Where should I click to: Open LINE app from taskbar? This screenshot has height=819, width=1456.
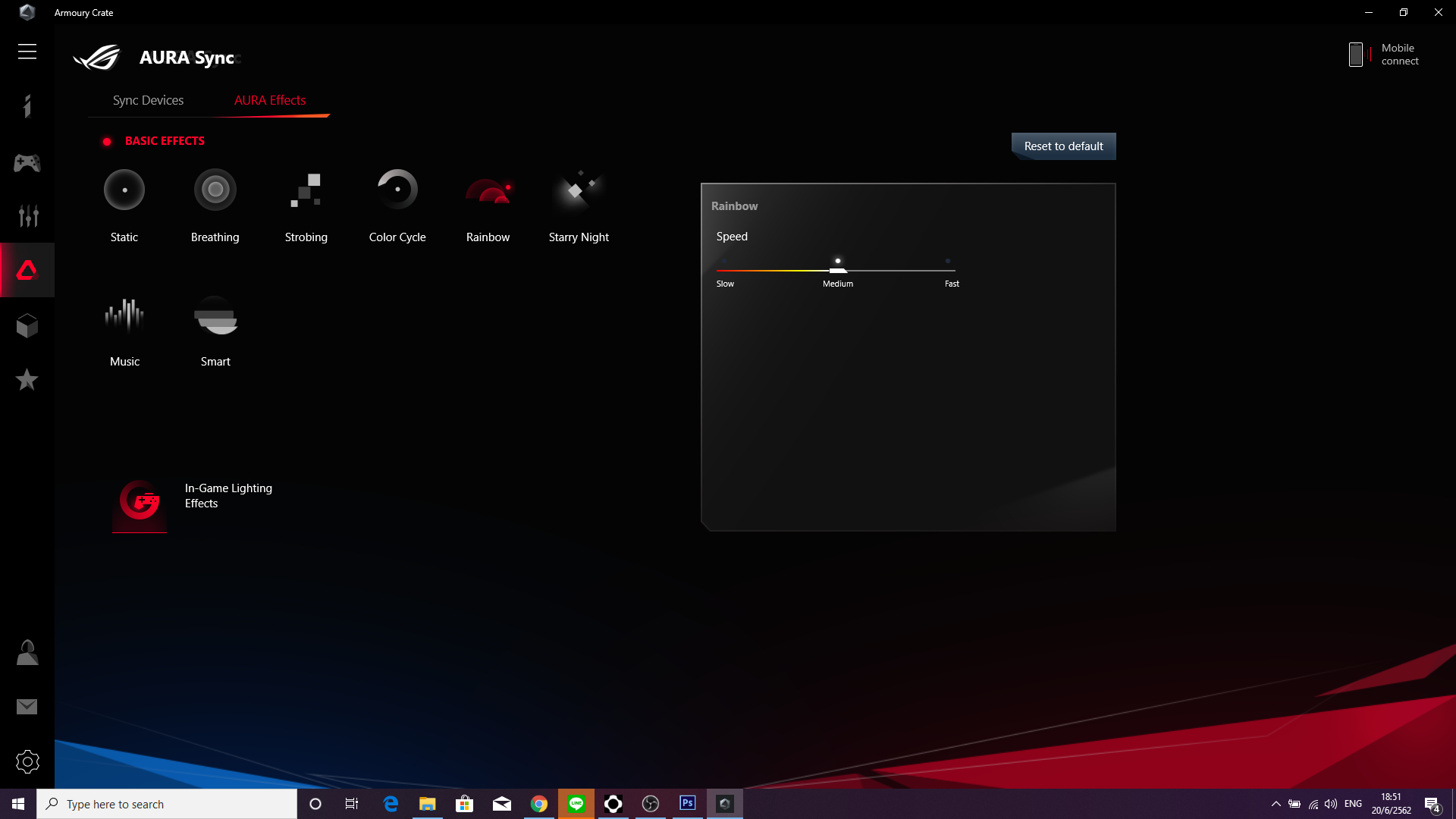tap(576, 804)
